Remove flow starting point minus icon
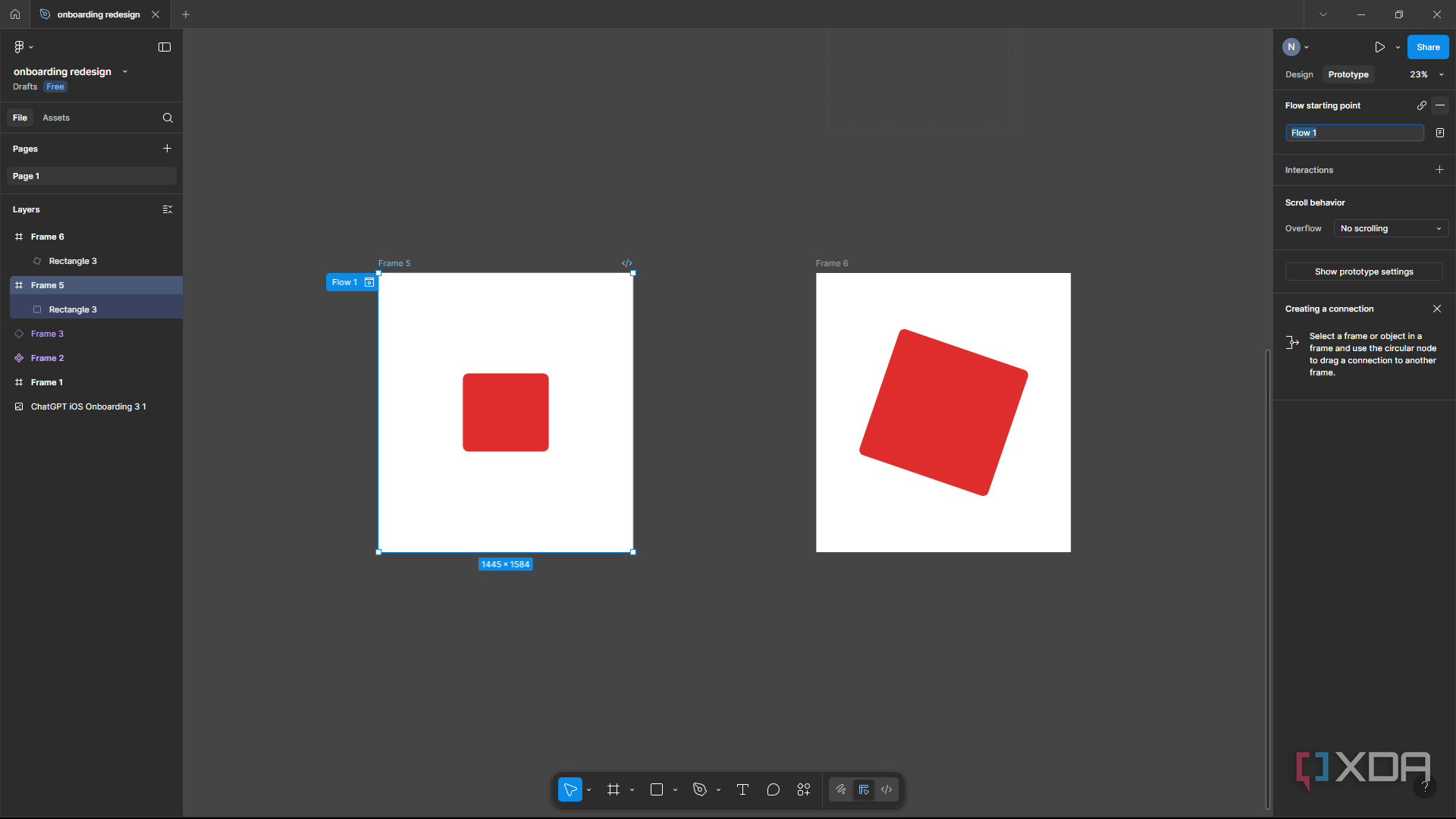The width and height of the screenshot is (1456, 819). click(1440, 105)
